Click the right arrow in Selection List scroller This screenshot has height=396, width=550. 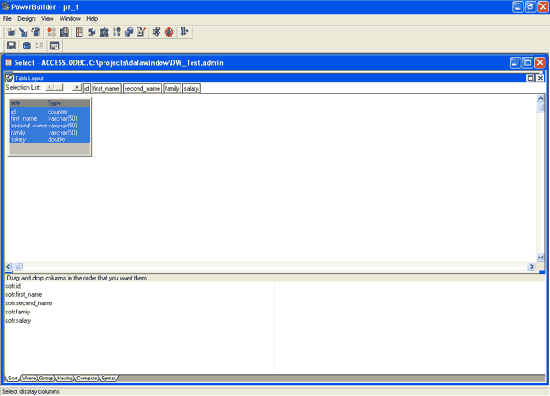click(76, 87)
